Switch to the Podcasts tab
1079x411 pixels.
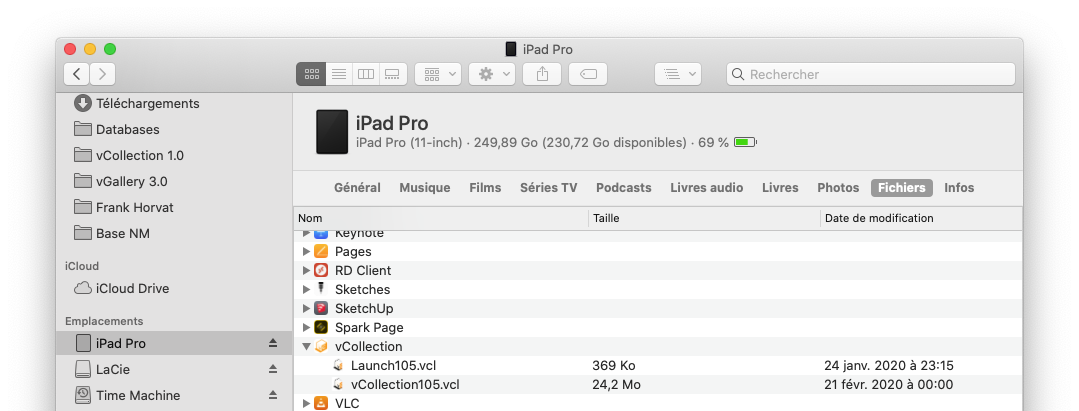coord(623,188)
